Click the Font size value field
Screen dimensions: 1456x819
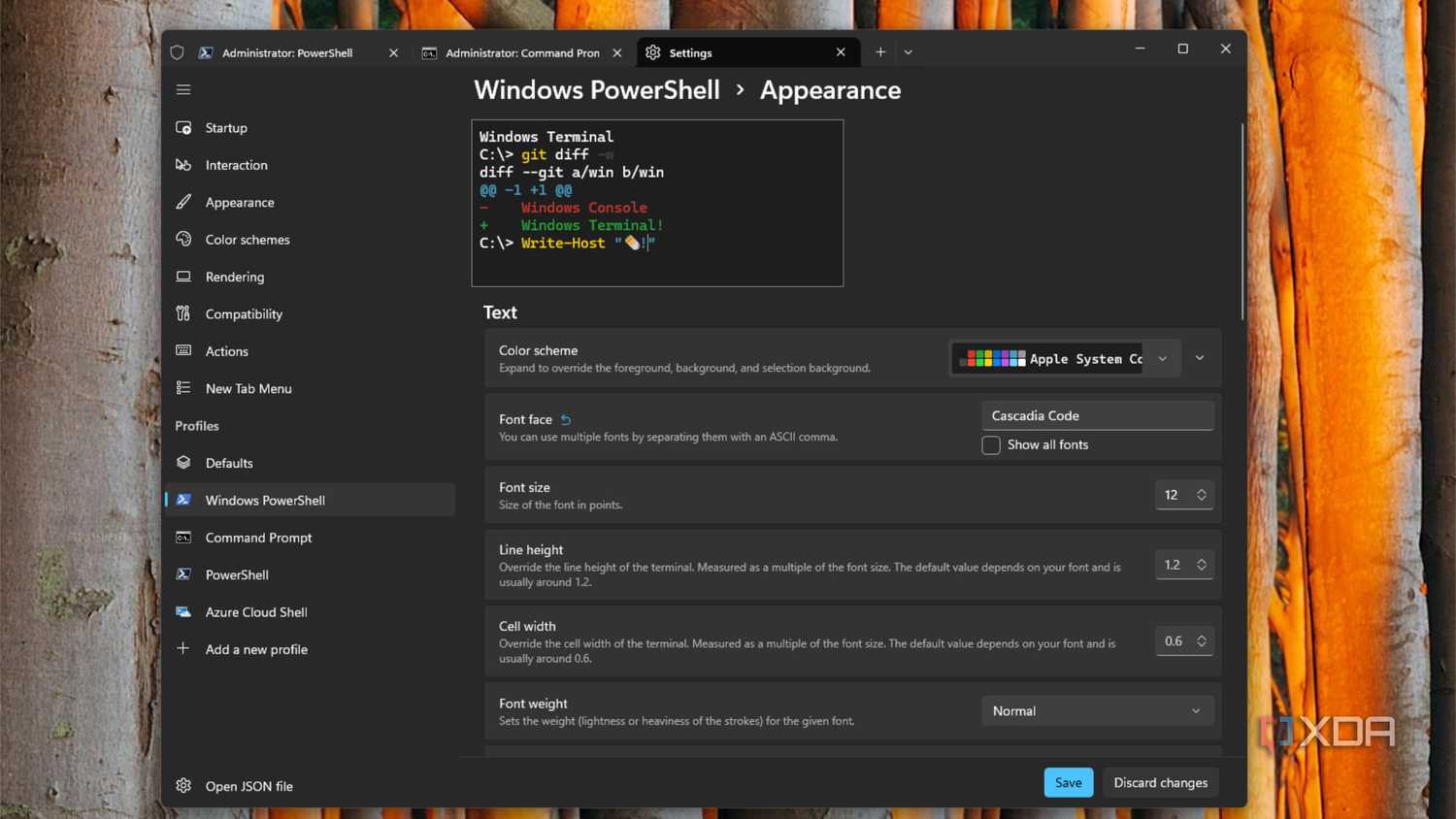point(1173,495)
